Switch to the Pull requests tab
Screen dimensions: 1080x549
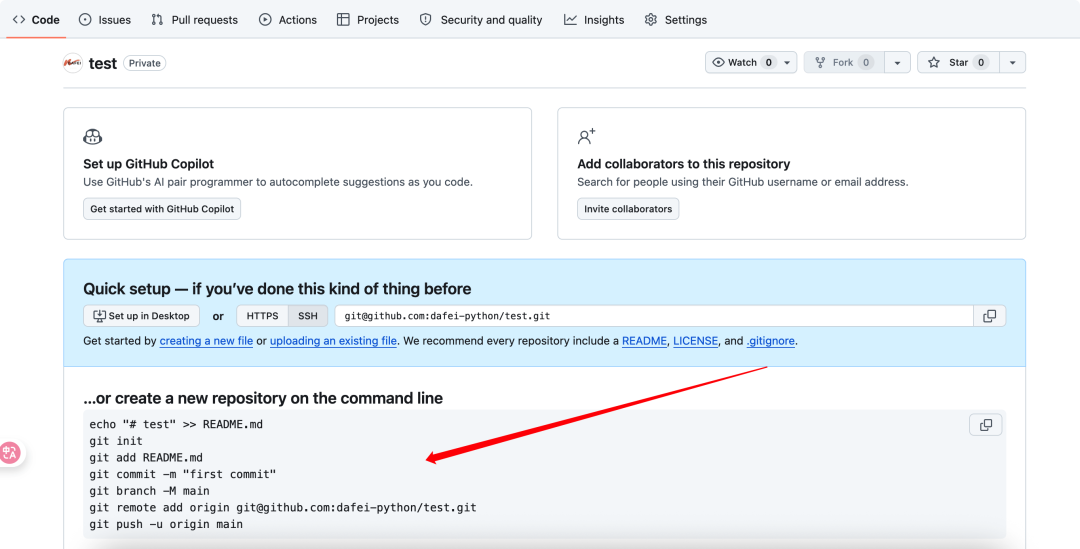click(x=194, y=20)
